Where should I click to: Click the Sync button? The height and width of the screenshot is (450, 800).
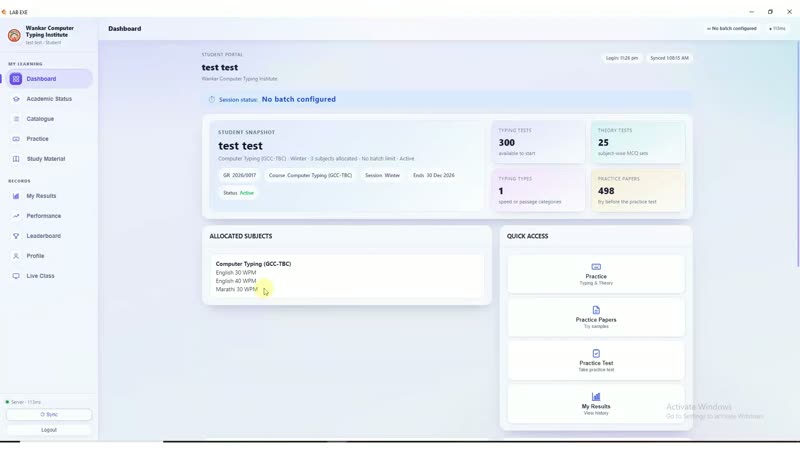49,415
